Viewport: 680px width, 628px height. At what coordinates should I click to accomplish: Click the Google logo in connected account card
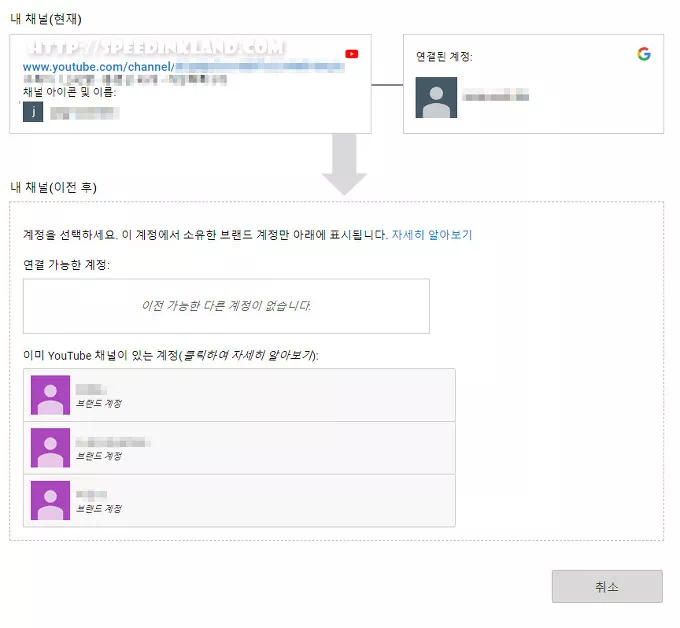point(644,54)
